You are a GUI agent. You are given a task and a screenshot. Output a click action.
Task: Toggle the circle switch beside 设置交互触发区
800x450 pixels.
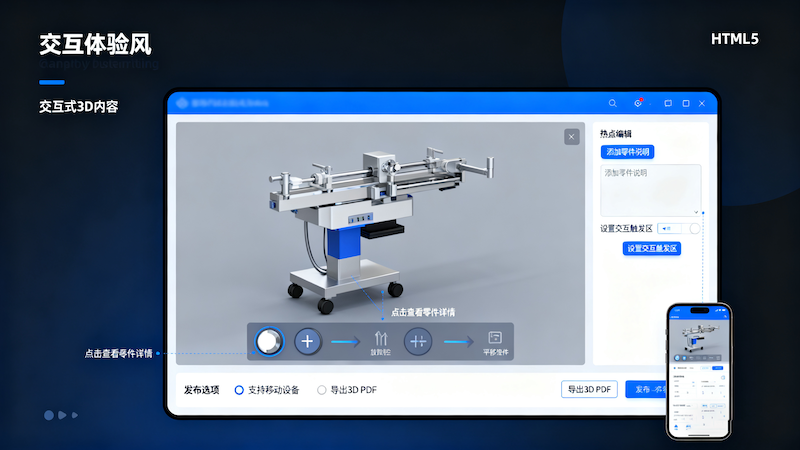(695, 228)
